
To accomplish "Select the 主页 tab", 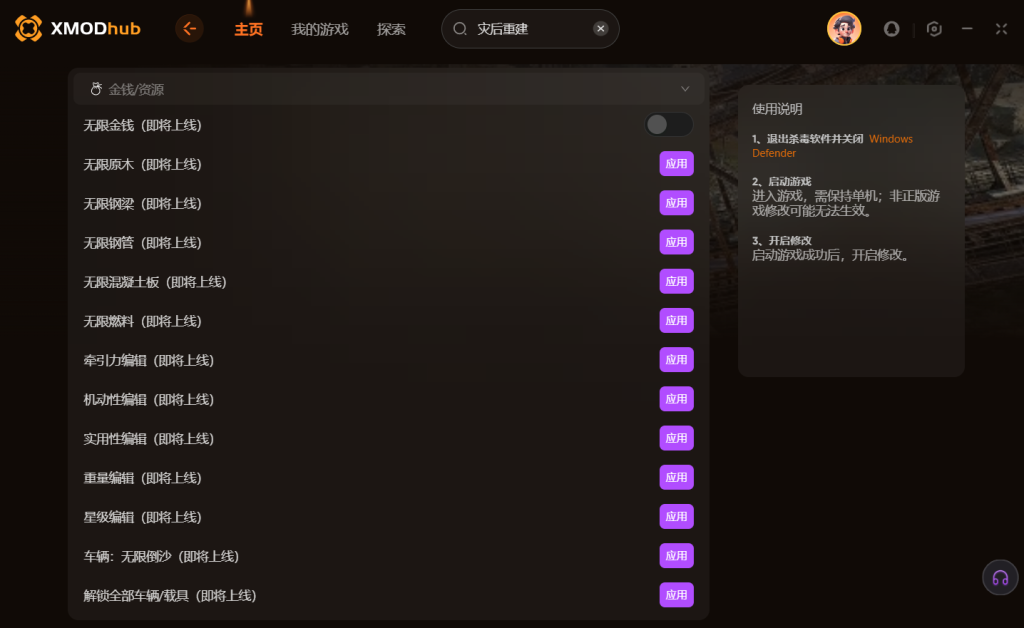I will [x=248, y=29].
